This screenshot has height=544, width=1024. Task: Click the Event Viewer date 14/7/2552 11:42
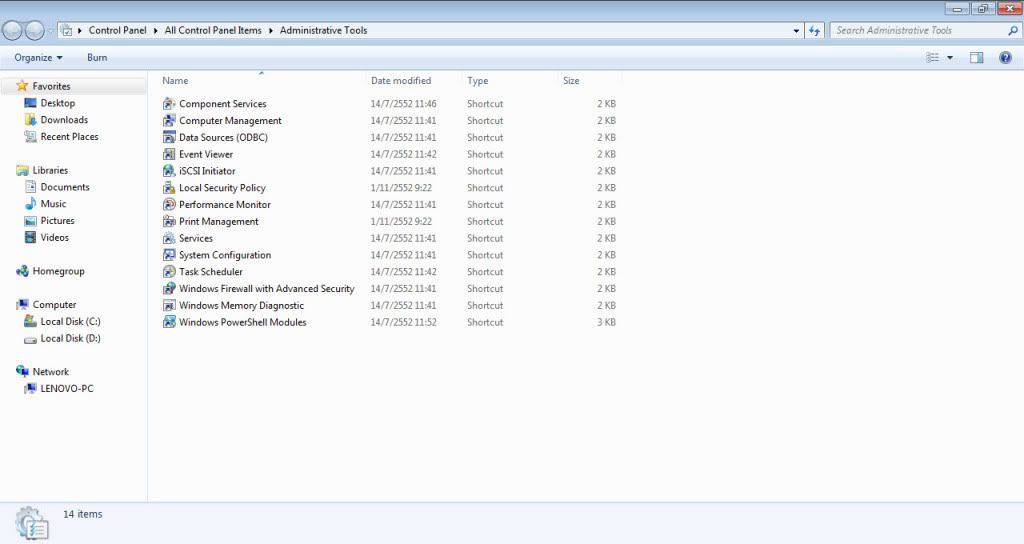pyautogui.click(x=404, y=155)
